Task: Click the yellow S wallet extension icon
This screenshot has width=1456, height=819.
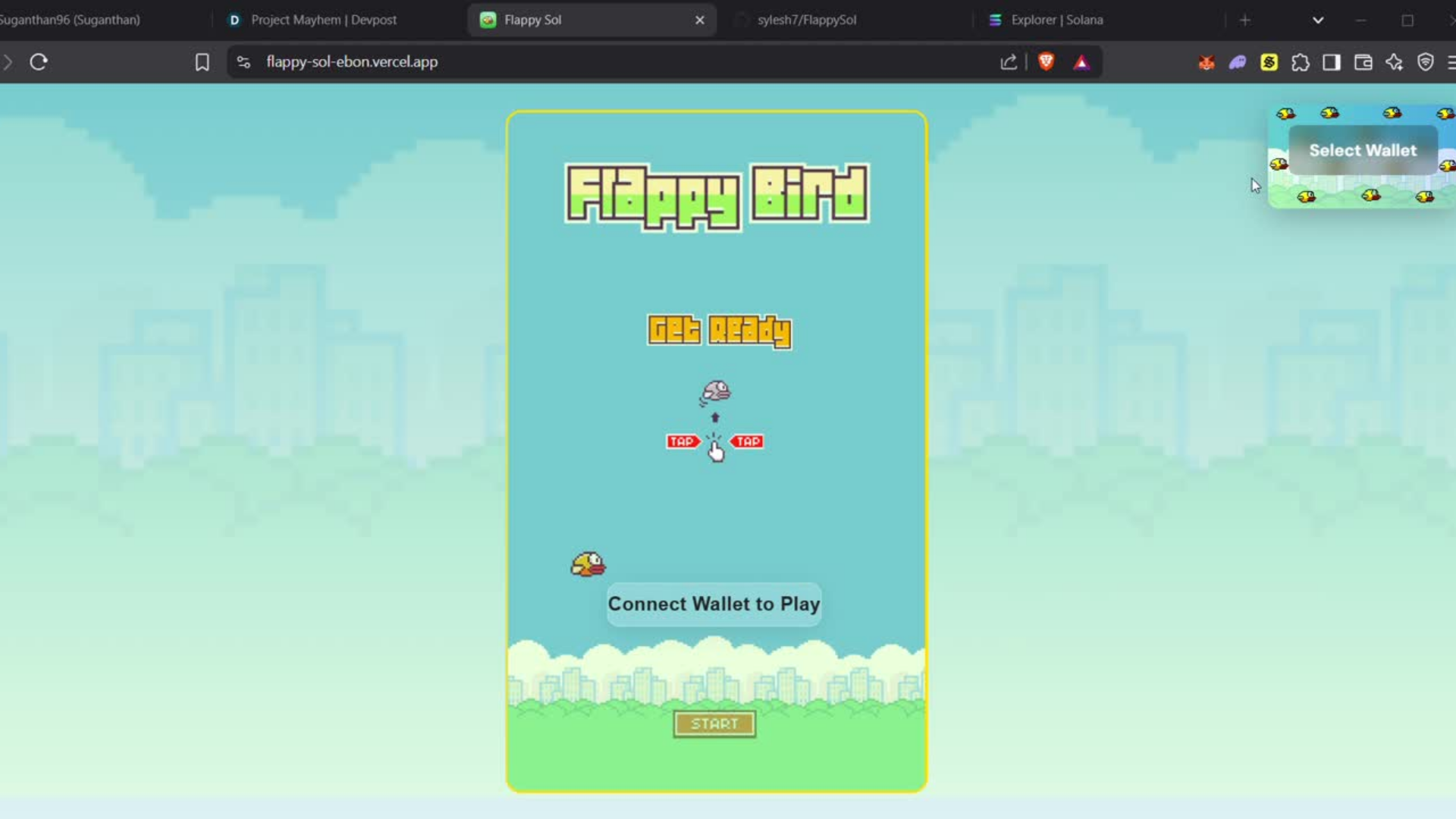Action: pyautogui.click(x=1269, y=62)
